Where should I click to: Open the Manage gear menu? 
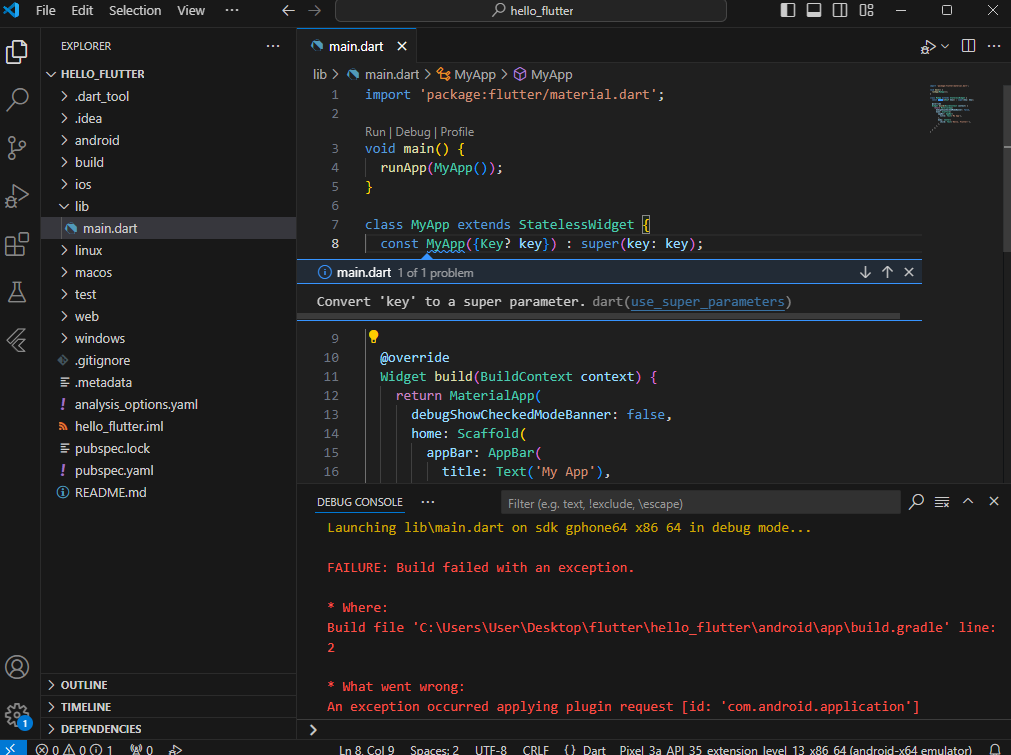pos(17,715)
